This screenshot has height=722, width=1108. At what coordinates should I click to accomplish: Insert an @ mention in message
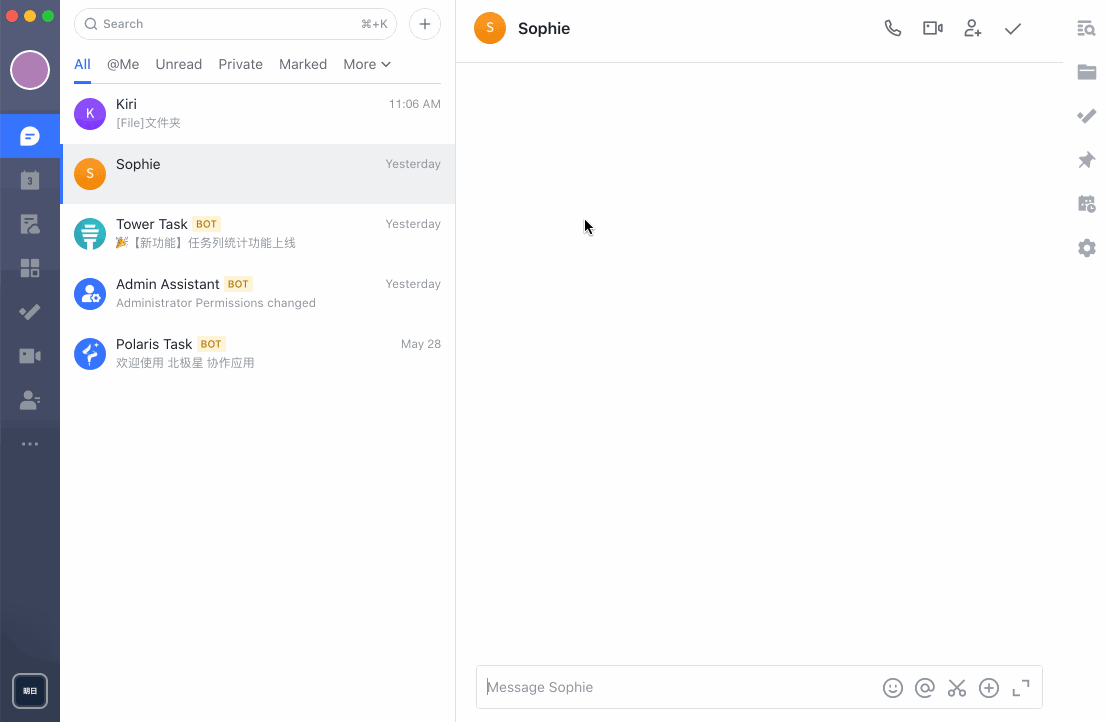pyautogui.click(x=925, y=688)
